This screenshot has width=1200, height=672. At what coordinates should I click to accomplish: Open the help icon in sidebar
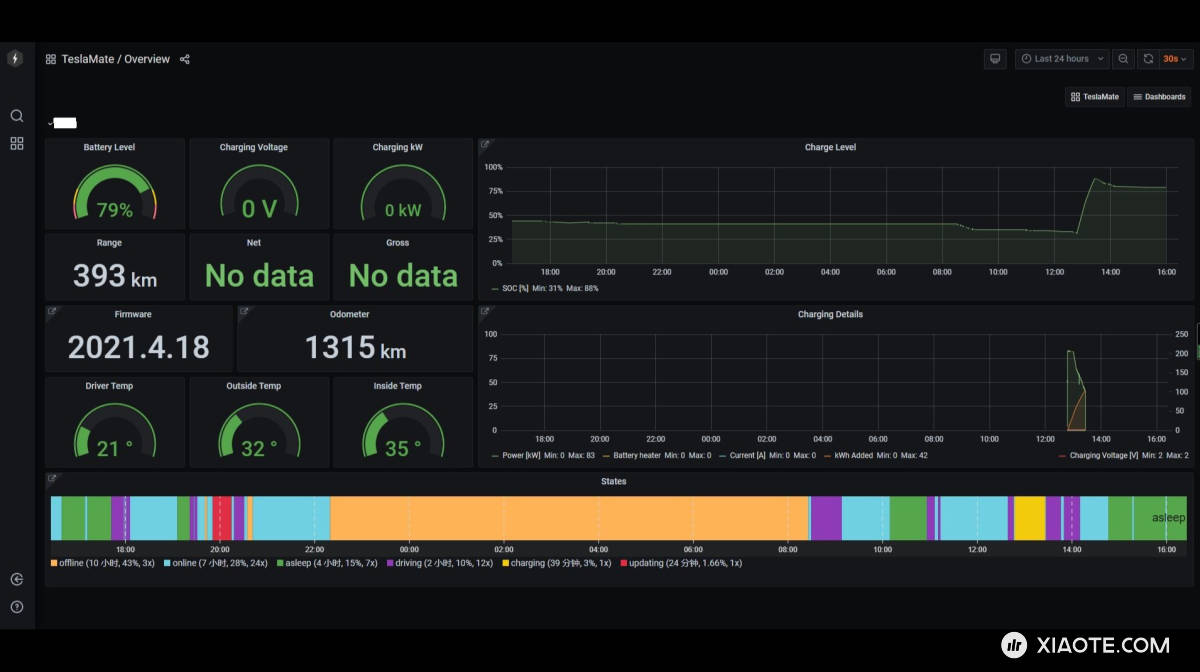17,606
